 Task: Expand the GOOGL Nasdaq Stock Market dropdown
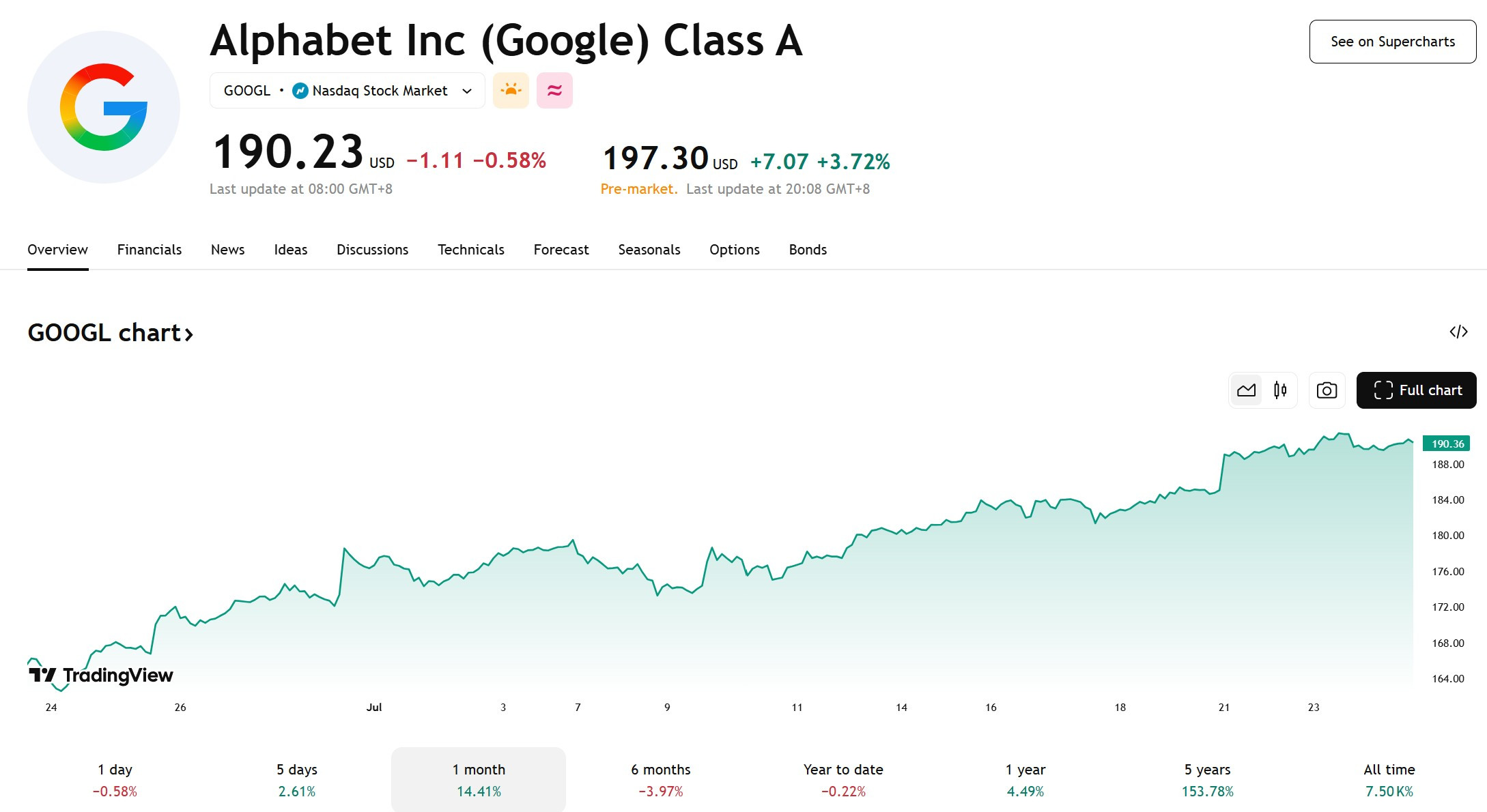coord(347,90)
